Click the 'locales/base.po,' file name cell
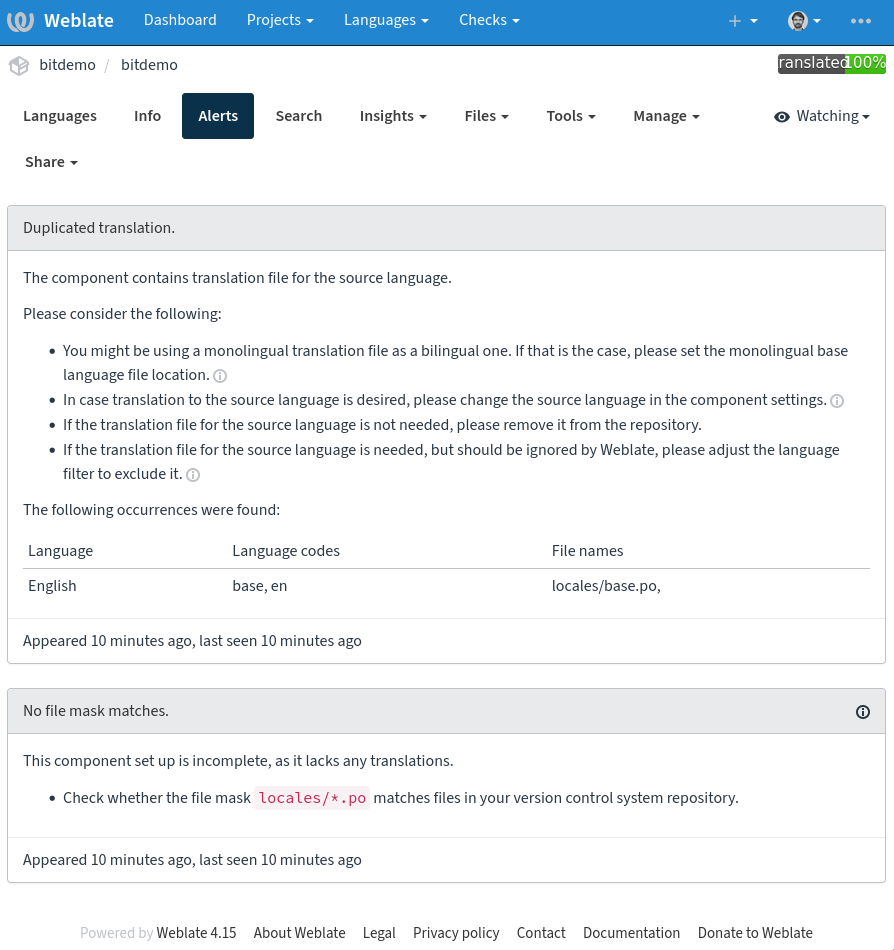Screen dimensions: 894x950 point(606,586)
